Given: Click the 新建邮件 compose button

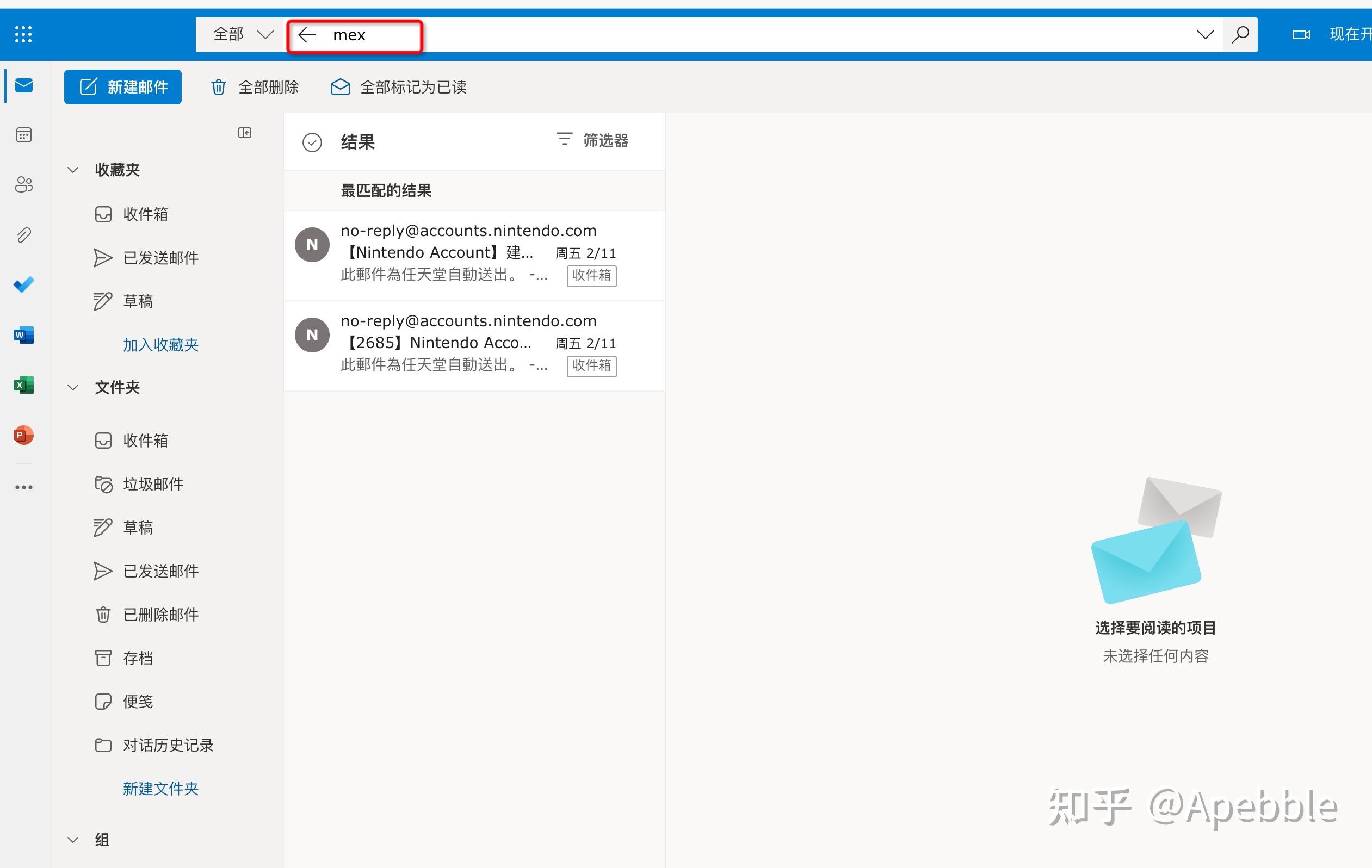Looking at the screenshot, I should click(x=122, y=86).
